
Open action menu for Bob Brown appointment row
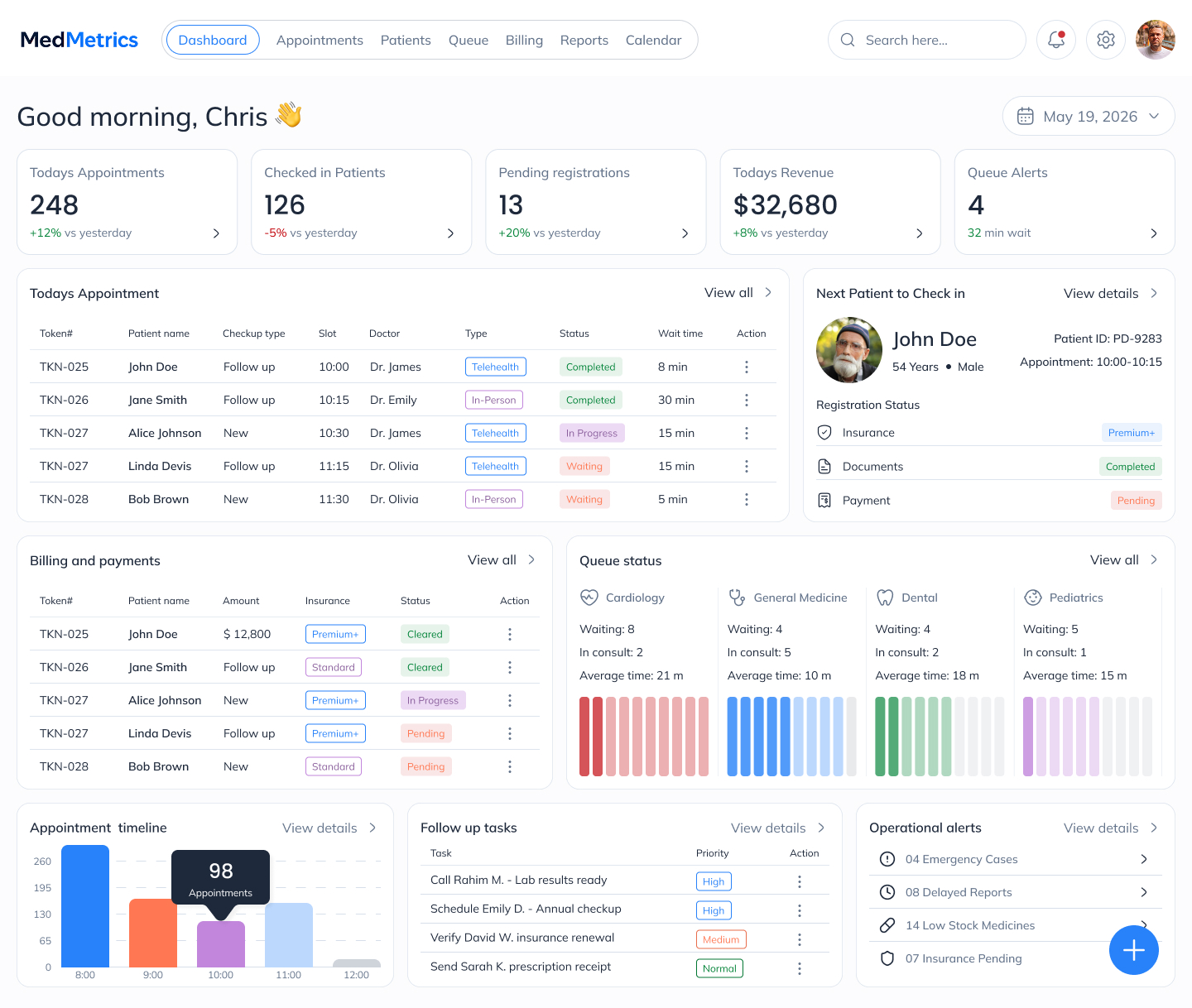click(747, 499)
